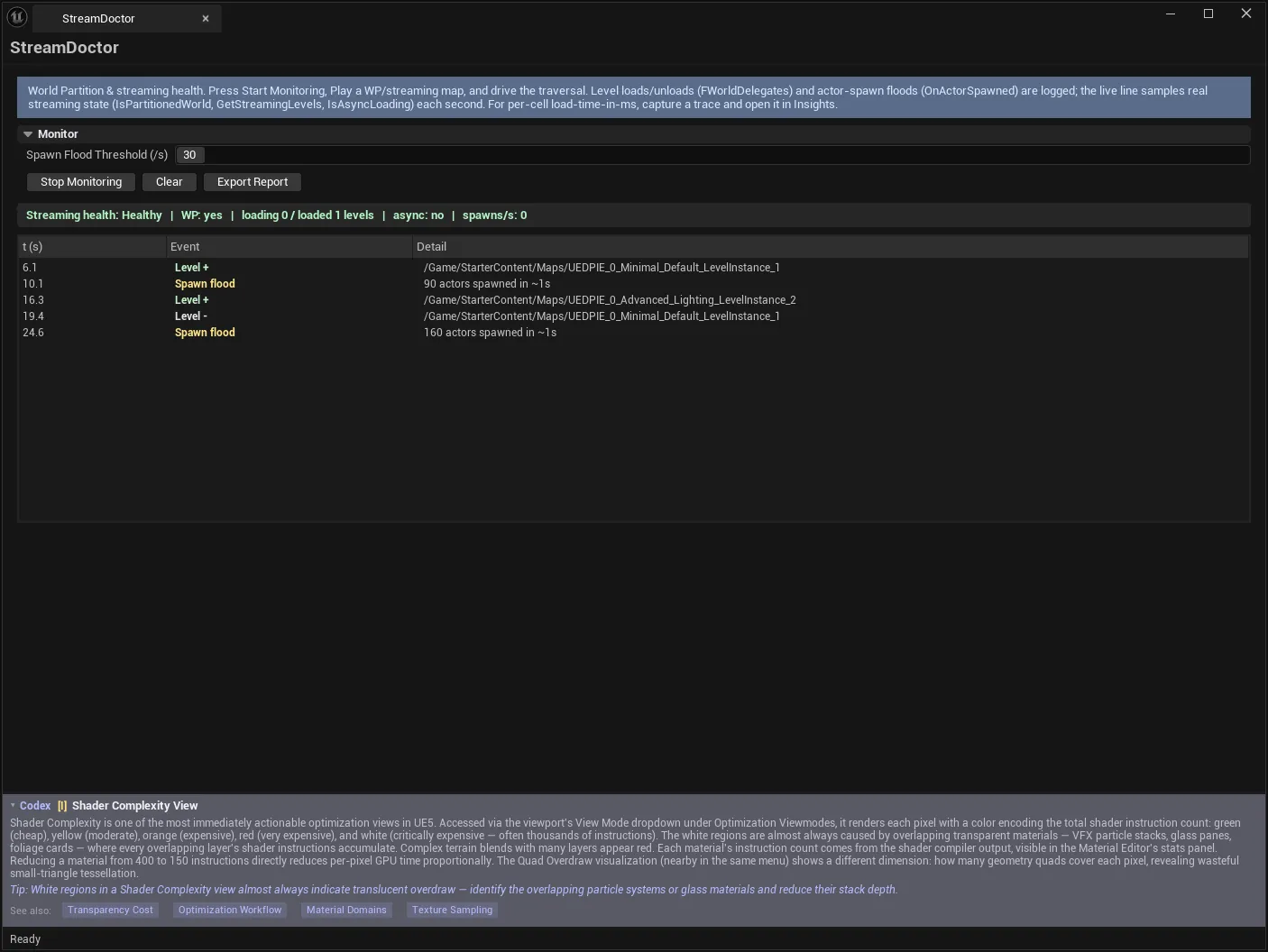This screenshot has height=952, width=1268.
Task: Minimize the window
Action: click(1171, 14)
